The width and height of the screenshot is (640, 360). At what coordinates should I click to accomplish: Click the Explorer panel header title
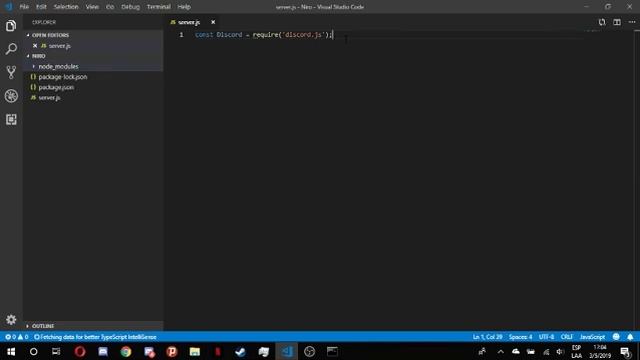pyautogui.click(x=44, y=22)
